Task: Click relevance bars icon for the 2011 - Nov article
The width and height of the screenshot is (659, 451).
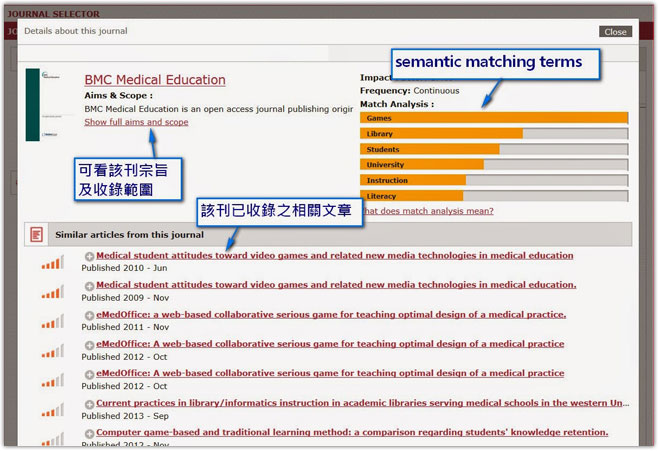Action: click(53, 322)
